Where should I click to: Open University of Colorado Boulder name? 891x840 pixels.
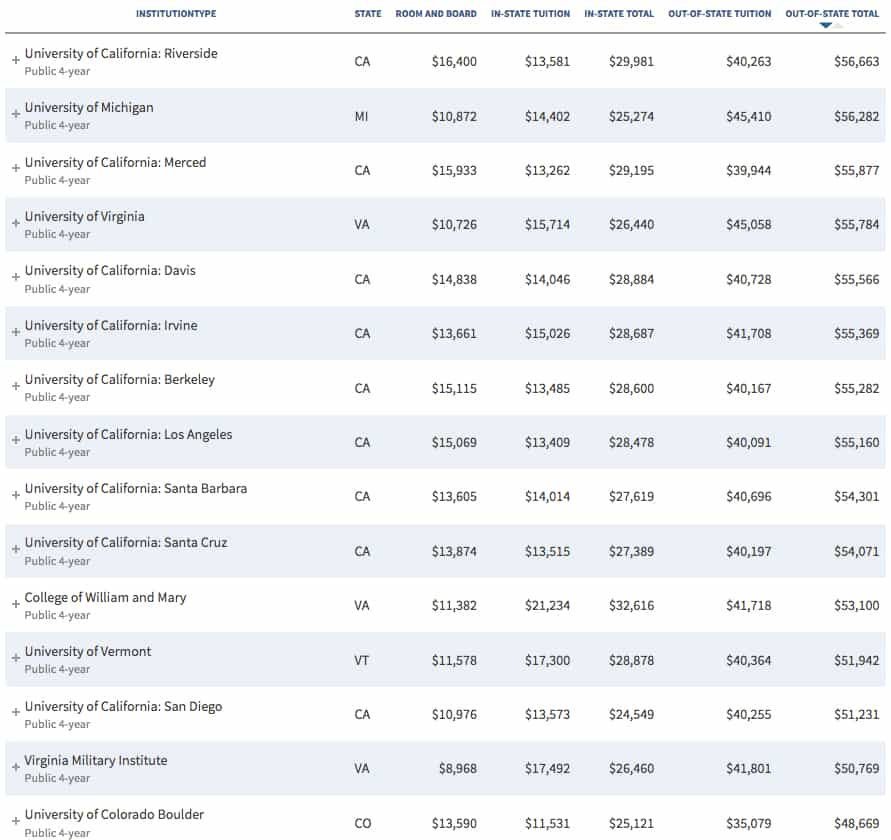coord(114,814)
